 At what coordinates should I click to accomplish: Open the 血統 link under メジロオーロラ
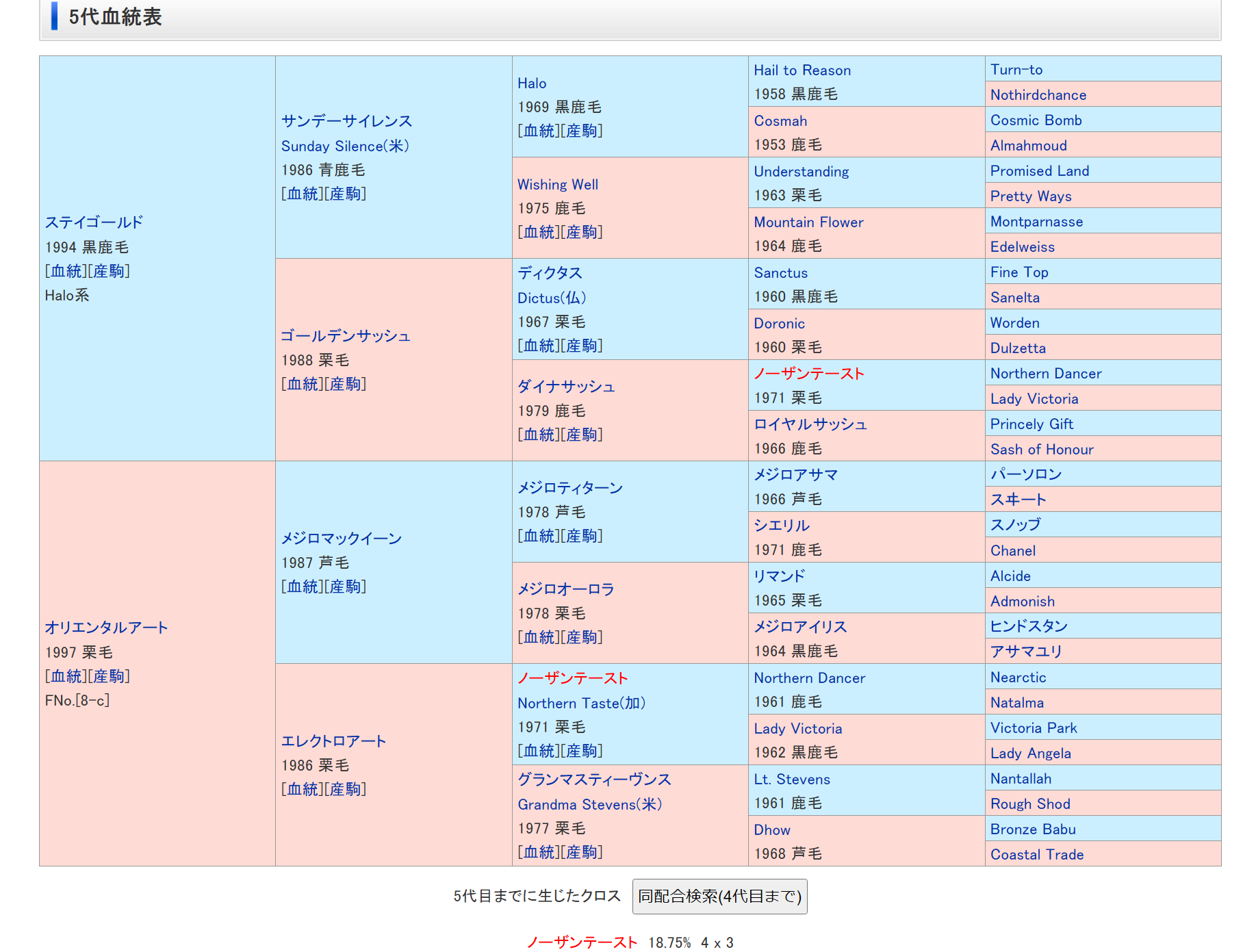tap(539, 637)
